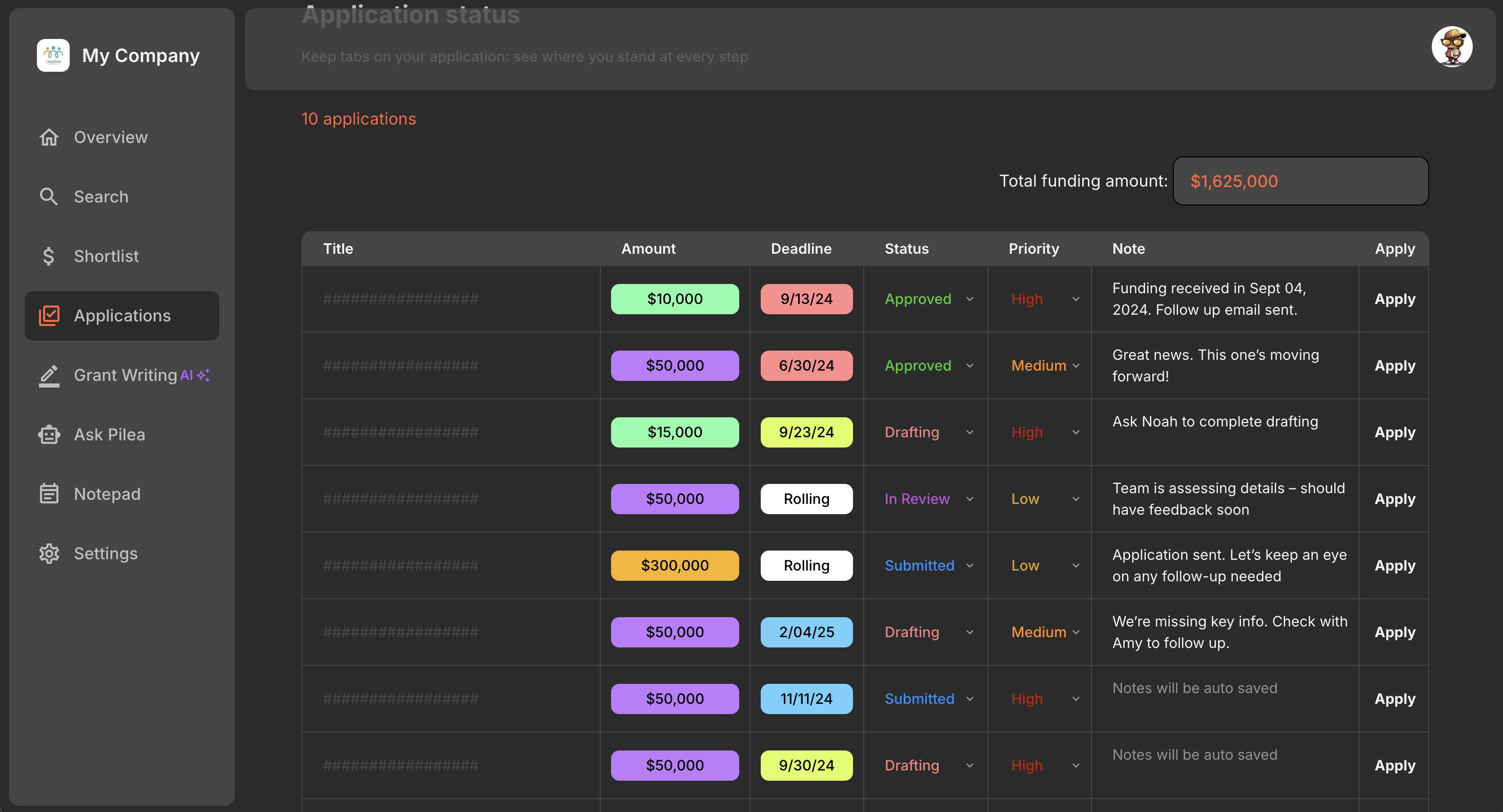The width and height of the screenshot is (1503, 812).
Task: Click the Grant Writing pencil icon
Action: [x=49, y=375]
